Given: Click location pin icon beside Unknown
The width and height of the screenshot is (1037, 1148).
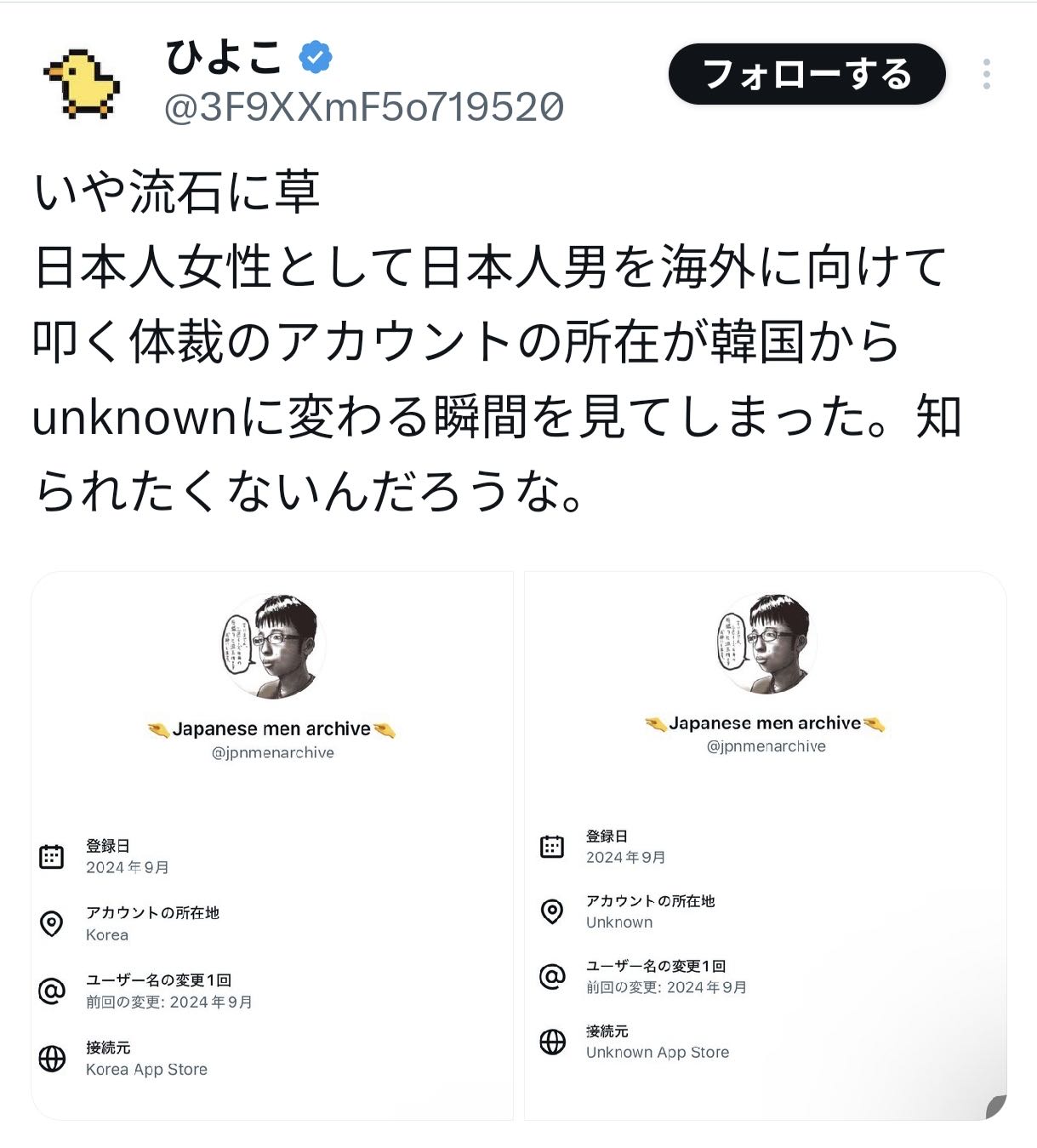Looking at the screenshot, I should click(552, 911).
